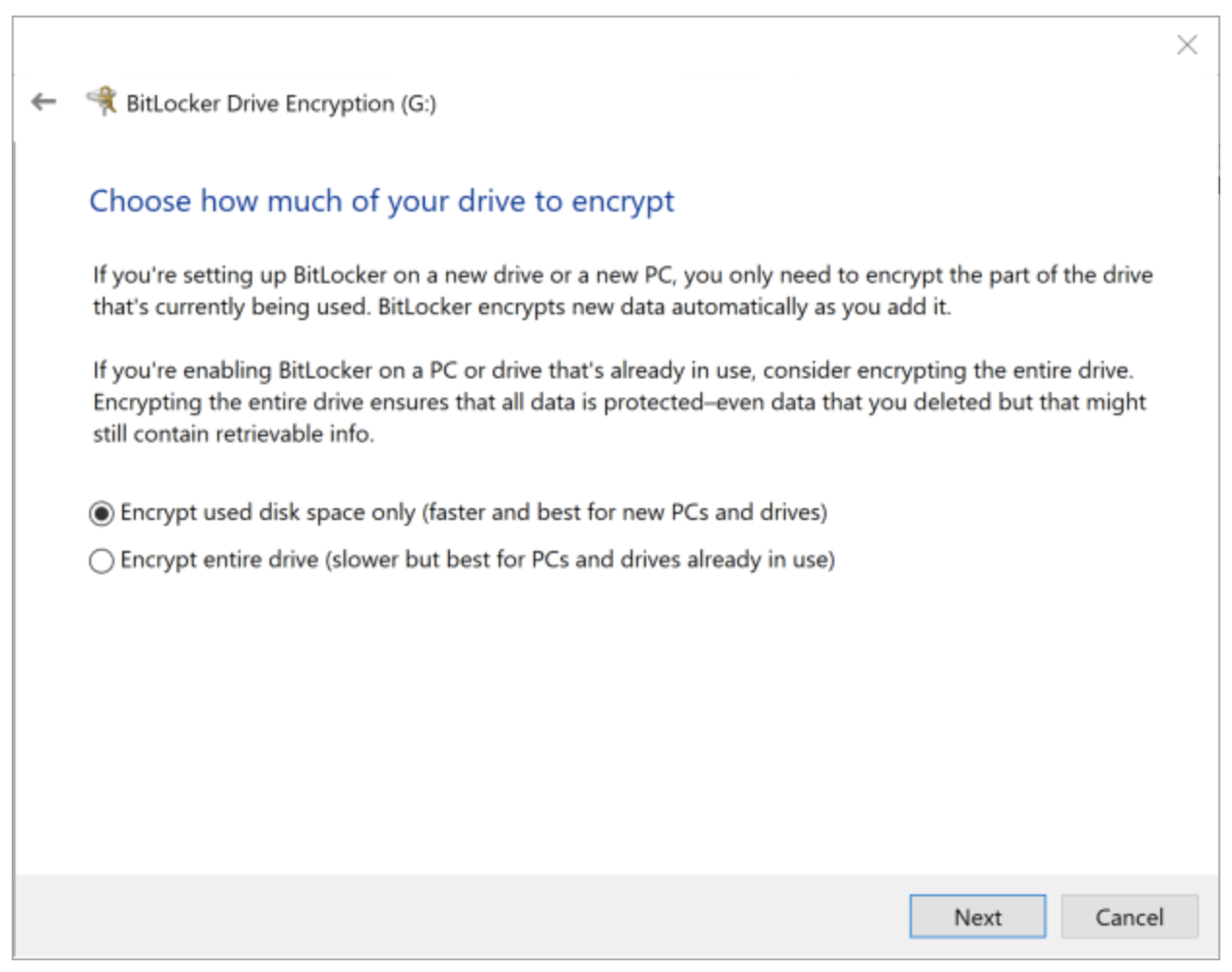Click the BitLocker Drive Encryption (G:) title
Image resolution: width=1232 pixels, height=972 pixels.
coord(281,103)
